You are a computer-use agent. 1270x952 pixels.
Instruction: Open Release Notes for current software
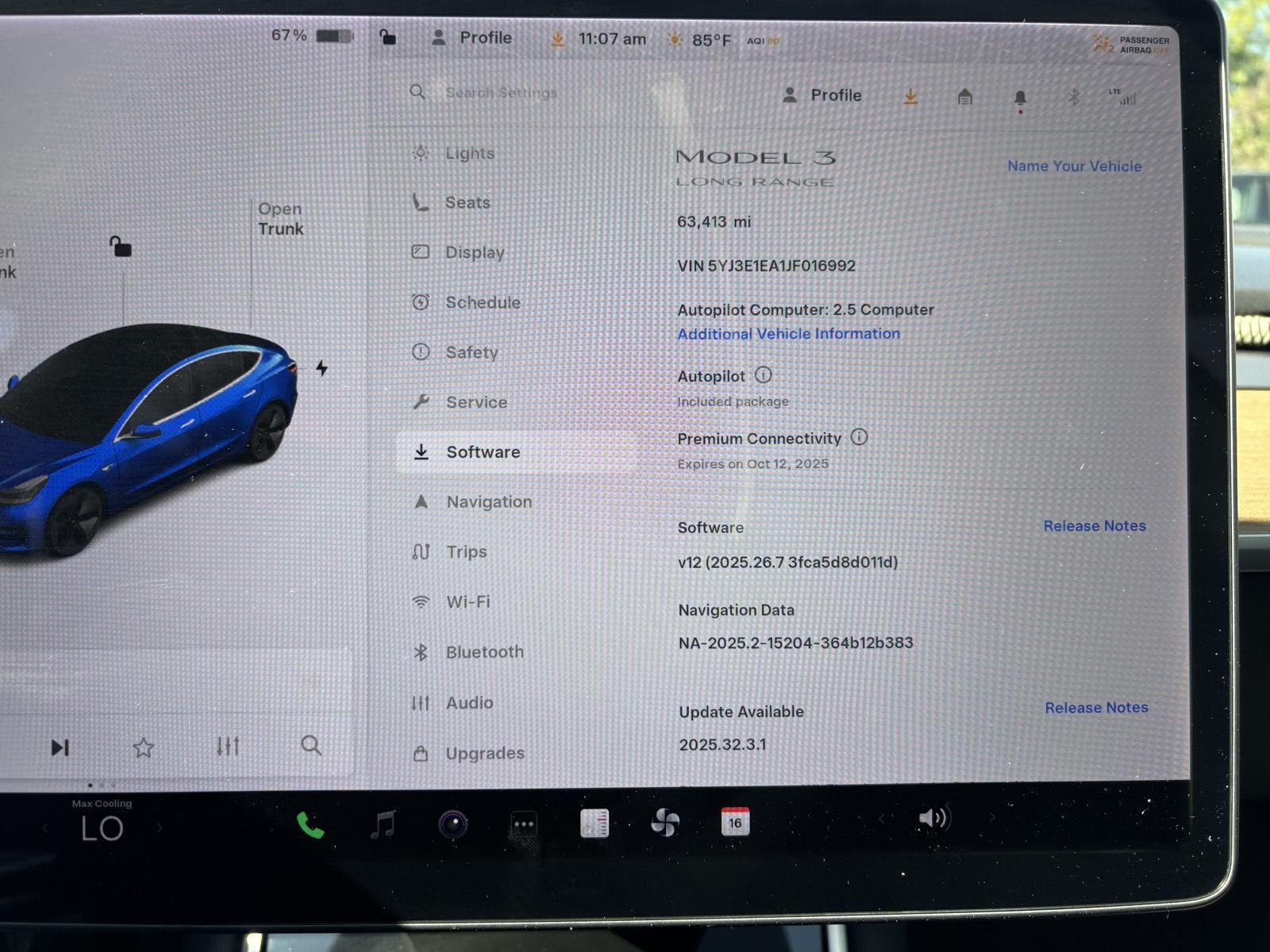pos(1095,526)
